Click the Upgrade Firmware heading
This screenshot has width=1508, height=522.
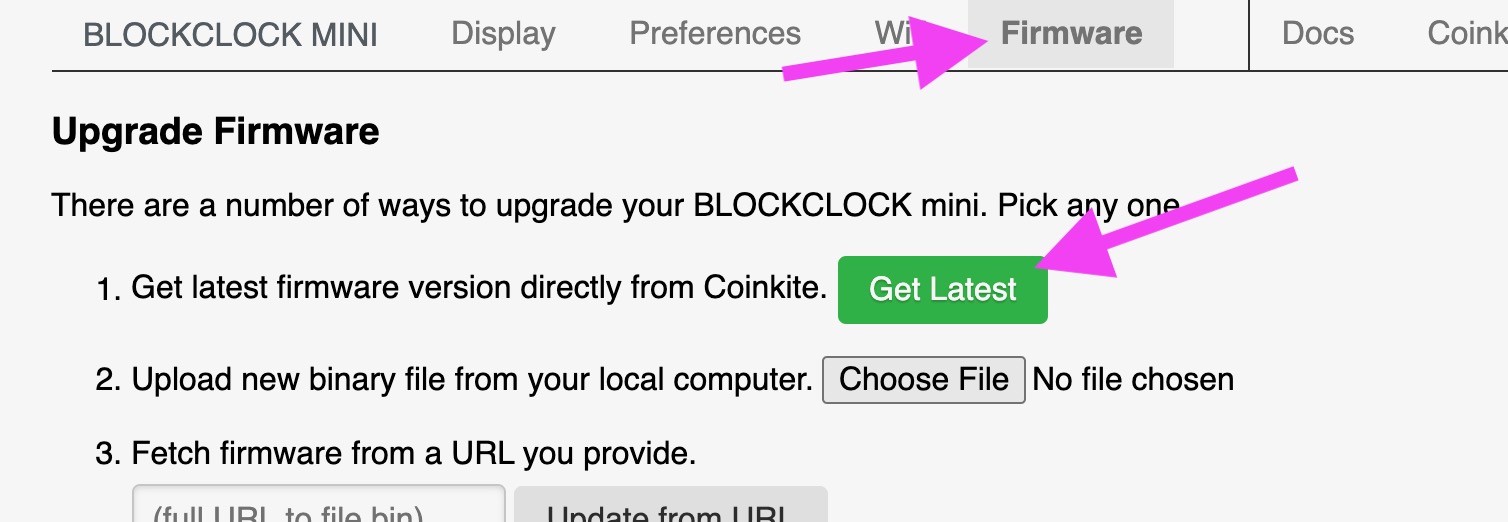click(215, 132)
